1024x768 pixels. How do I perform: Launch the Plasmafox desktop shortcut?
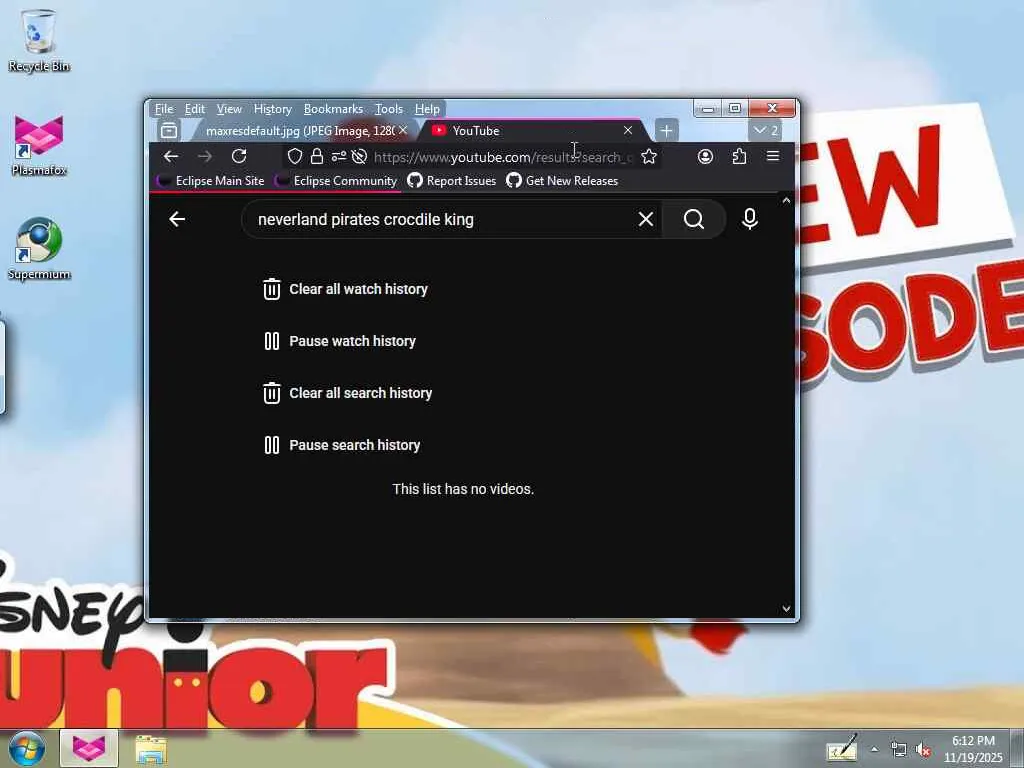[x=39, y=145]
